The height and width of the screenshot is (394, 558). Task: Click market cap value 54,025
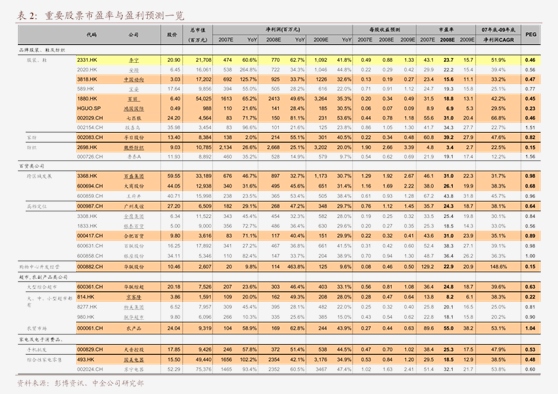(203, 99)
